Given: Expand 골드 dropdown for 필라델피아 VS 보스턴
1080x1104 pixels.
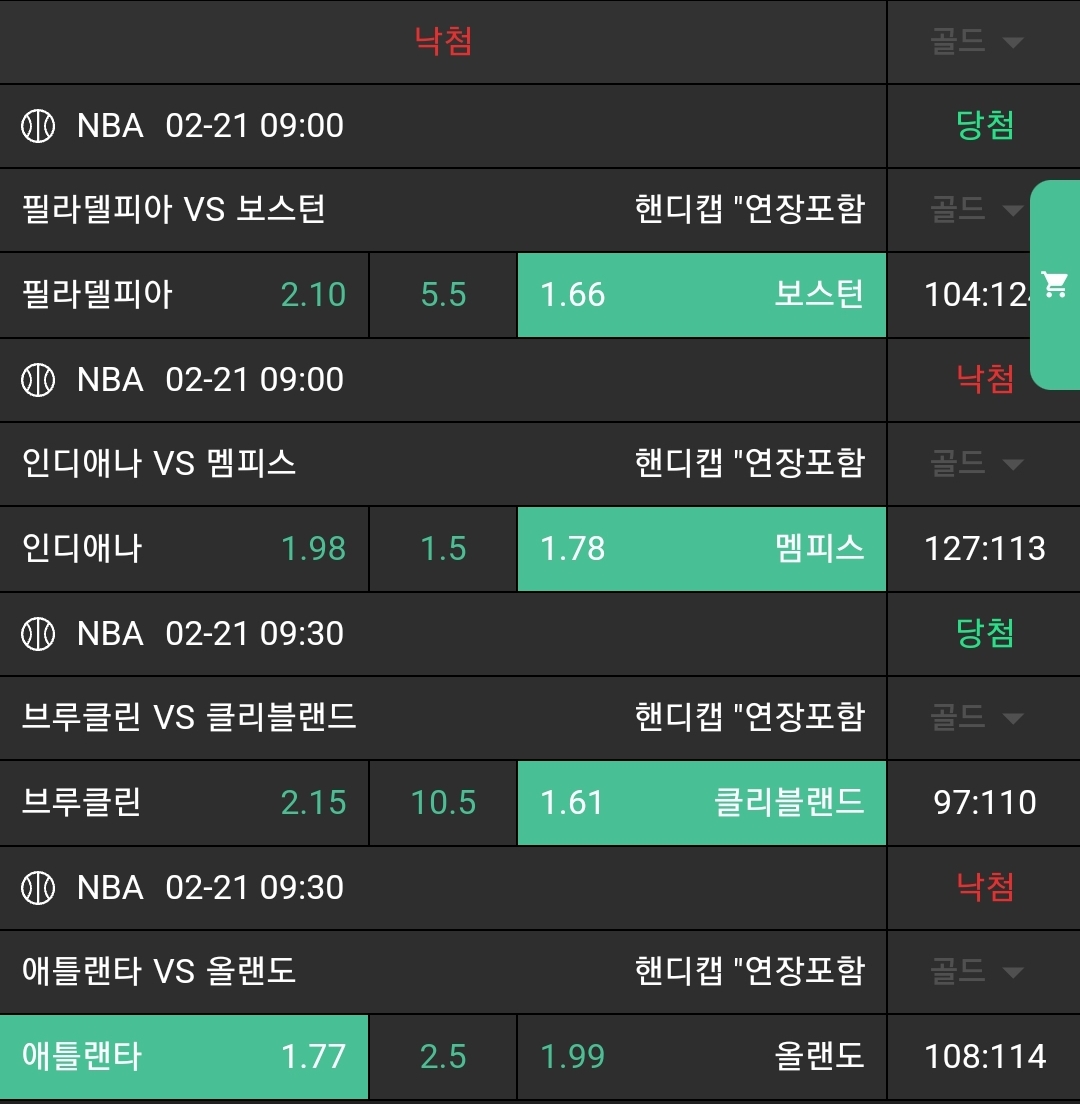Looking at the screenshot, I should [x=977, y=210].
